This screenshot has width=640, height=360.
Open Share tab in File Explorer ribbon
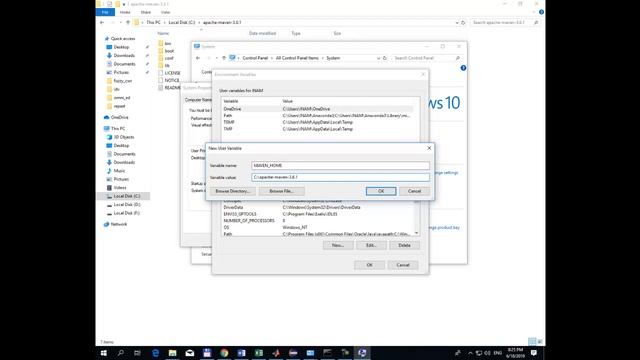(146, 12)
